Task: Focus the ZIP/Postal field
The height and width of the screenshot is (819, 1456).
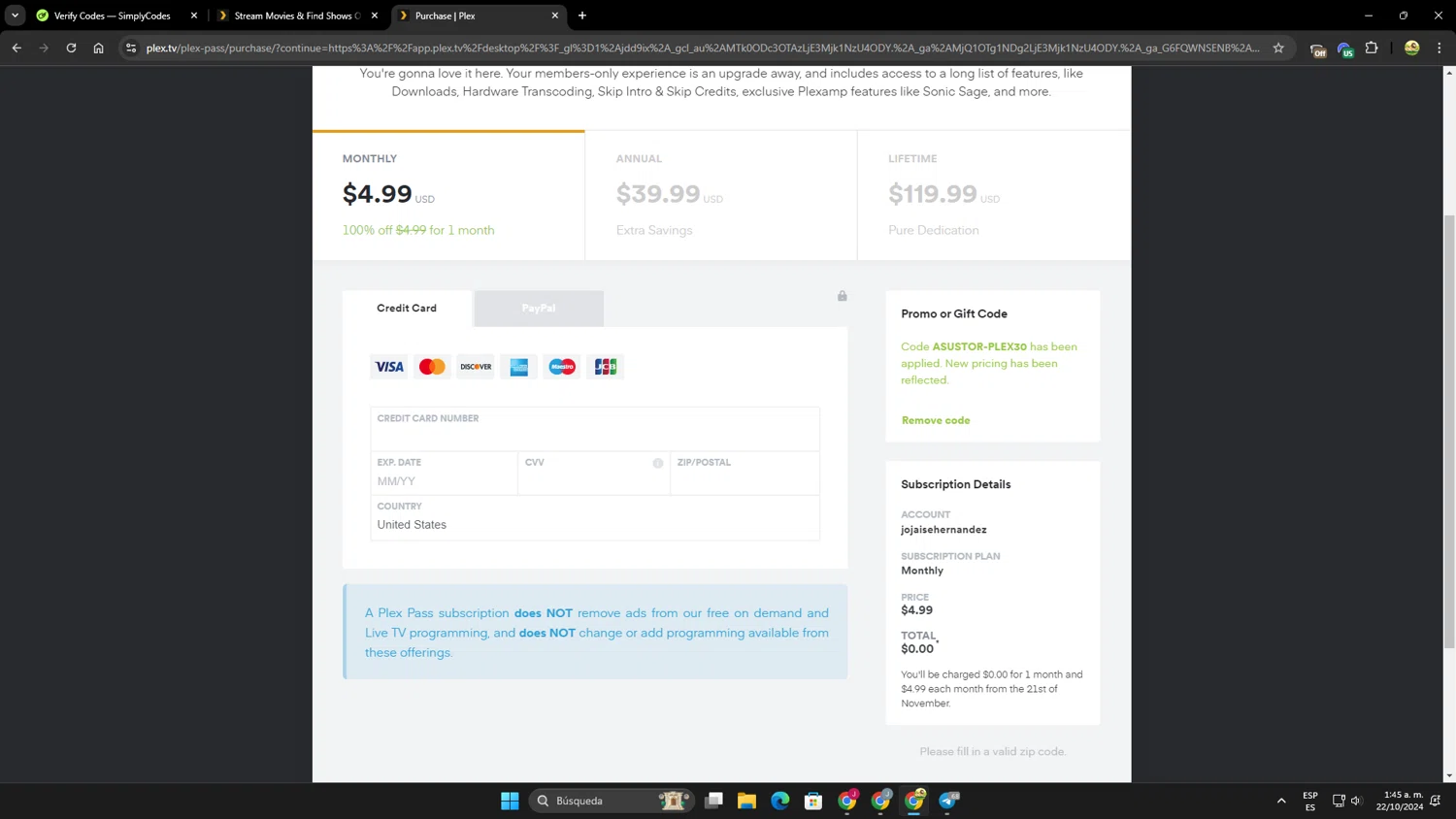Action: point(745,473)
